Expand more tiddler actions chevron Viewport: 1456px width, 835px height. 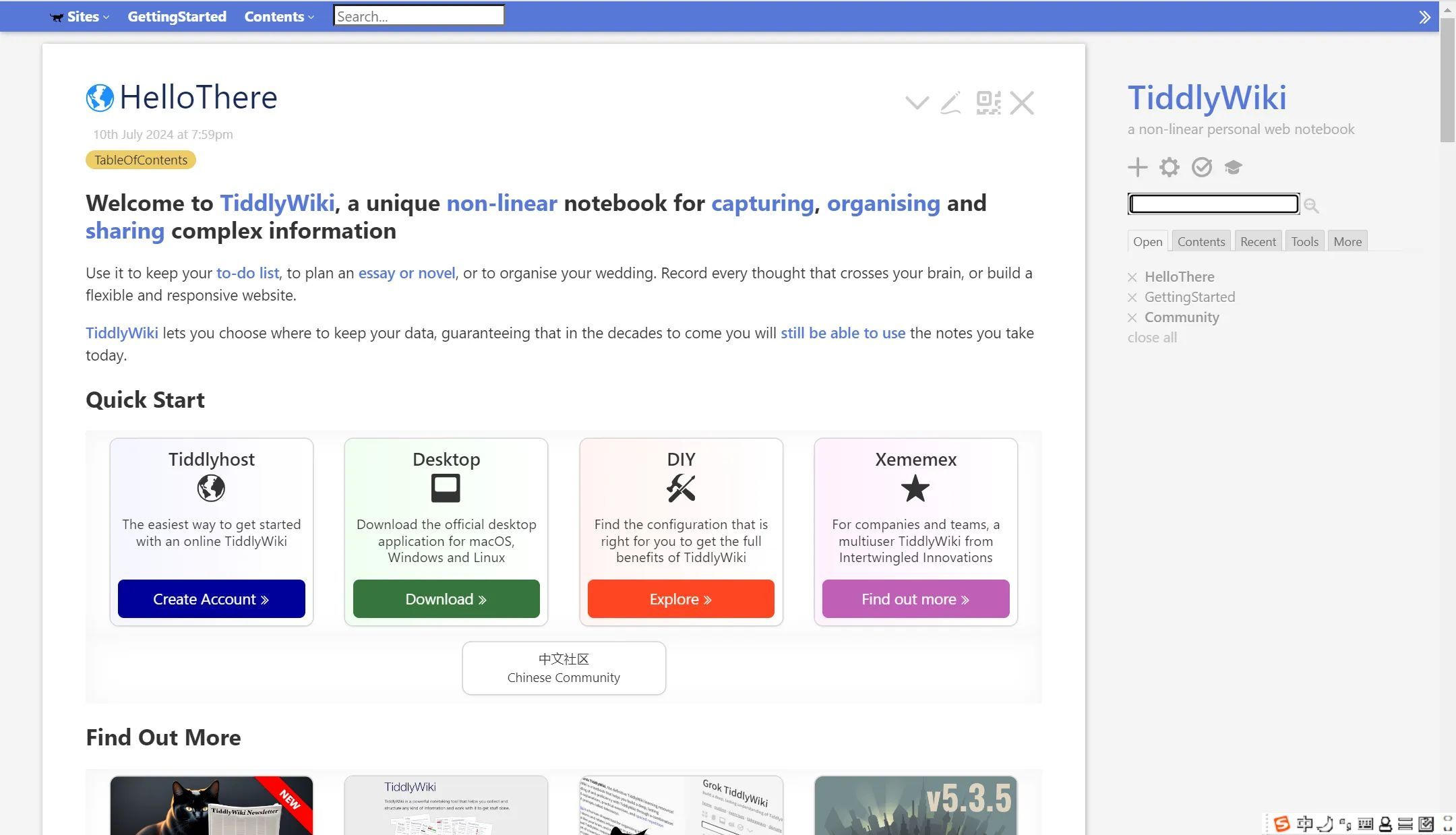tap(917, 103)
